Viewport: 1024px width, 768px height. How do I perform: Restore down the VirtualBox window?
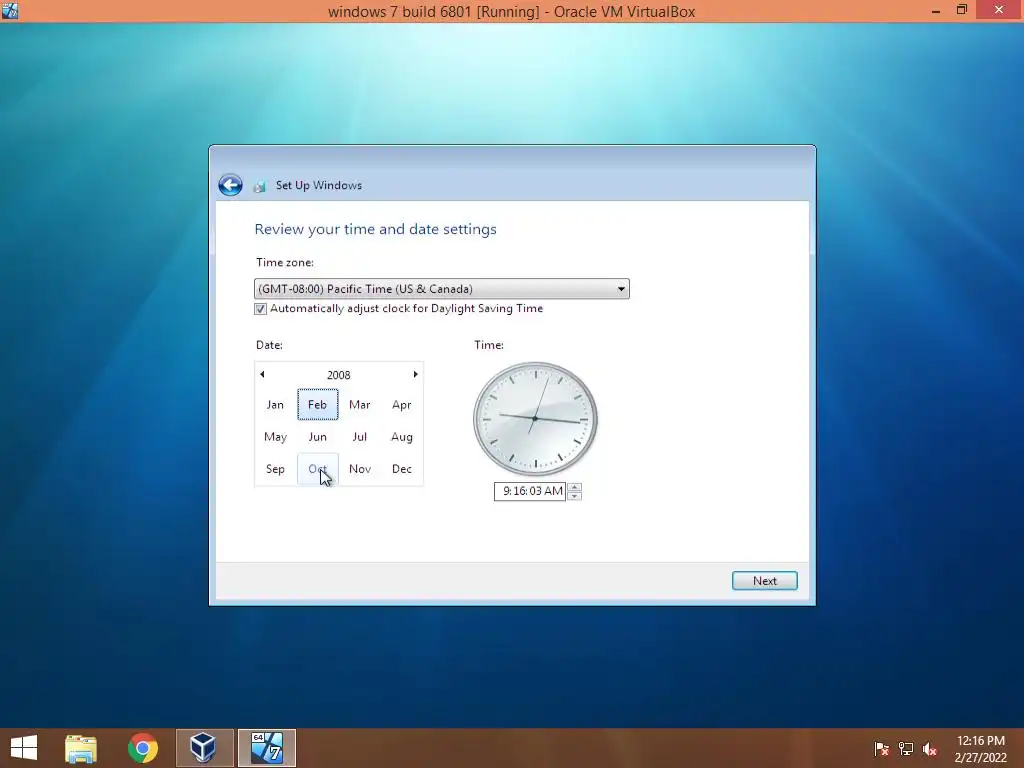[962, 10]
